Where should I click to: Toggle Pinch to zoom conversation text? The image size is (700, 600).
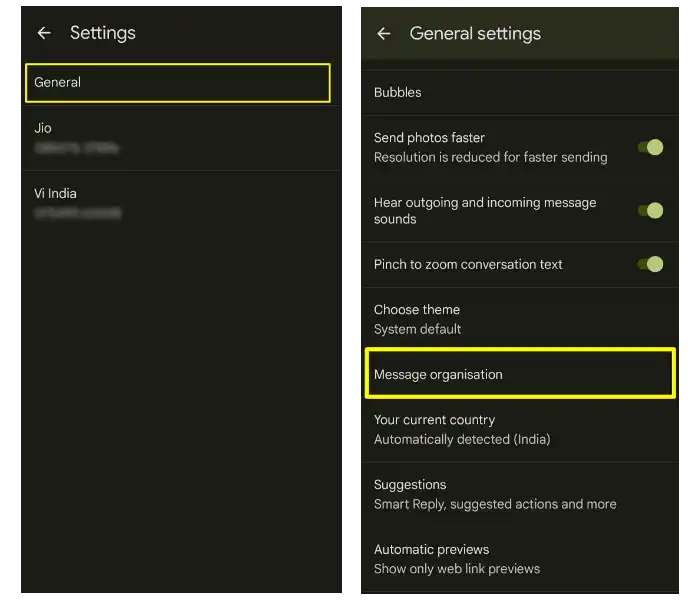pos(650,264)
